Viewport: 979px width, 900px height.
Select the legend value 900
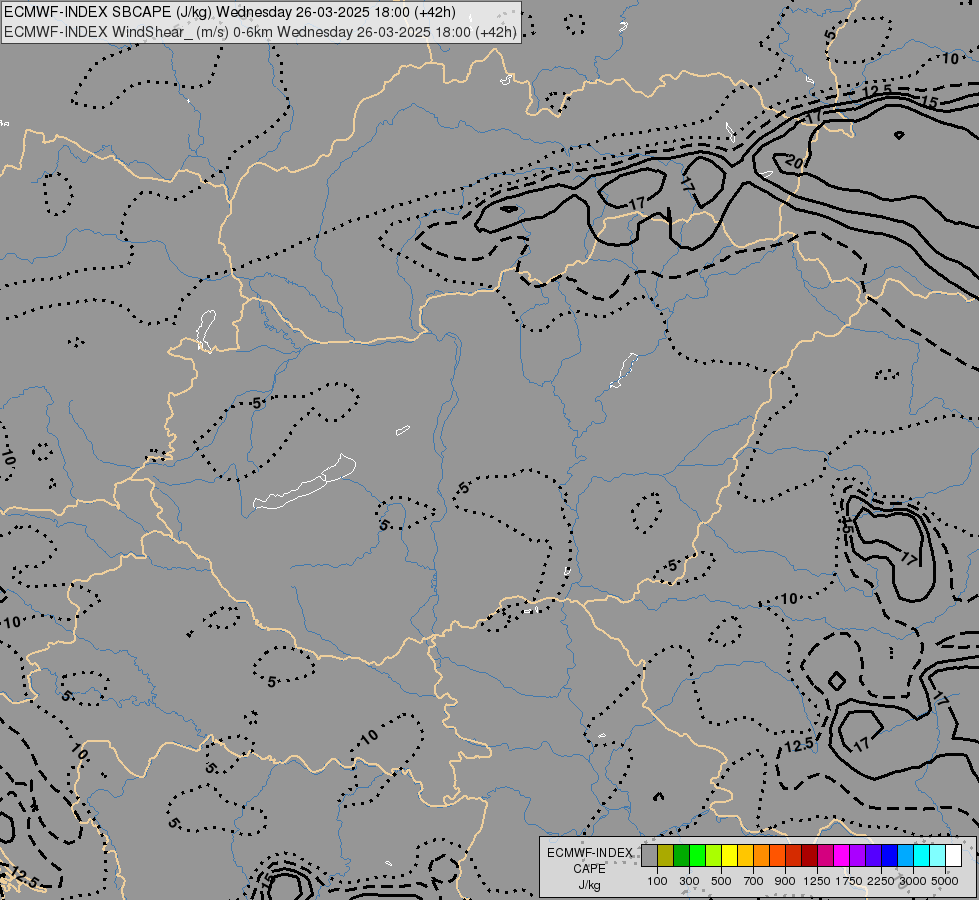[785, 881]
